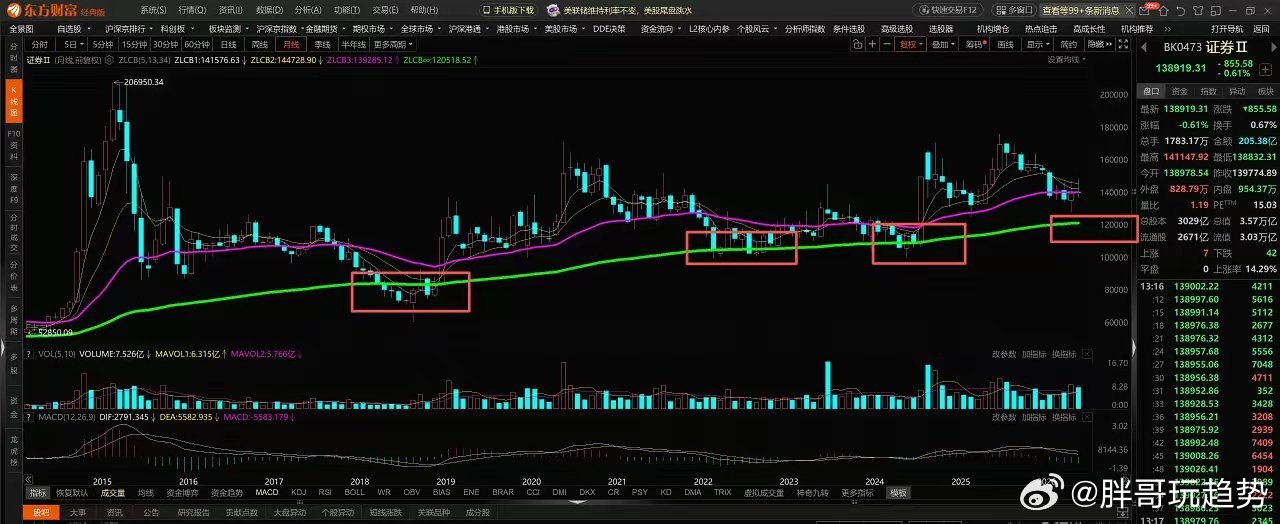Zoom in chart with plus icon
This screenshot has width=1280, height=524.
872,45
